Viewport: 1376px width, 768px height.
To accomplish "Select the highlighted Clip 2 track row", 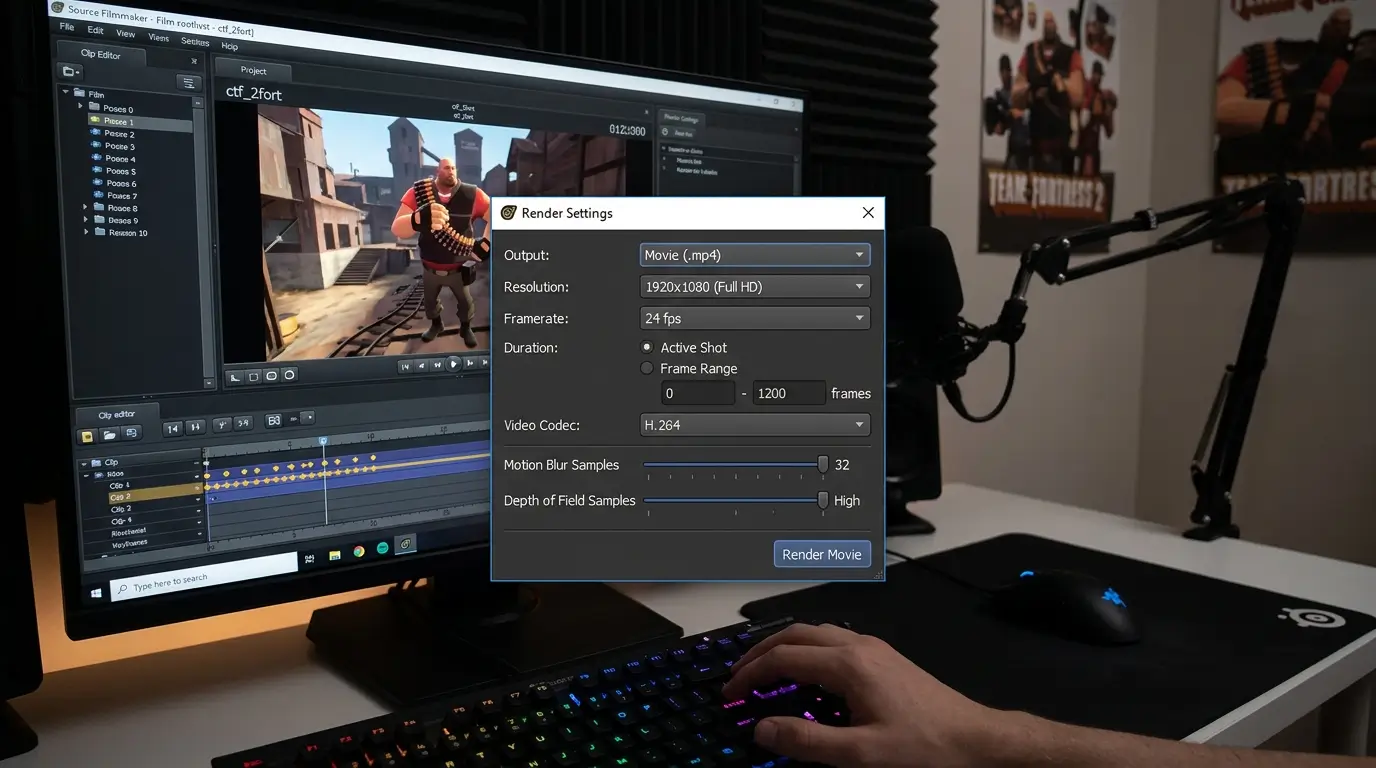I will point(155,495).
